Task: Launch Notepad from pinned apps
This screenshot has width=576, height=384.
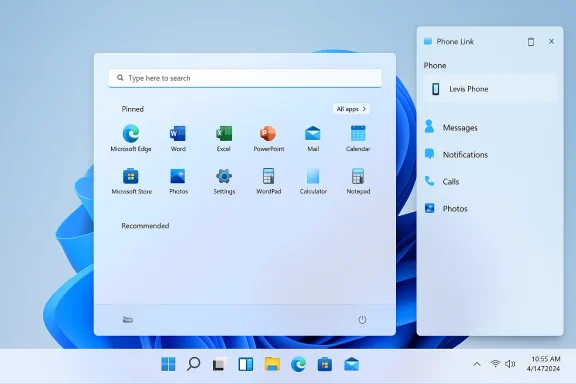Action: [x=358, y=181]
